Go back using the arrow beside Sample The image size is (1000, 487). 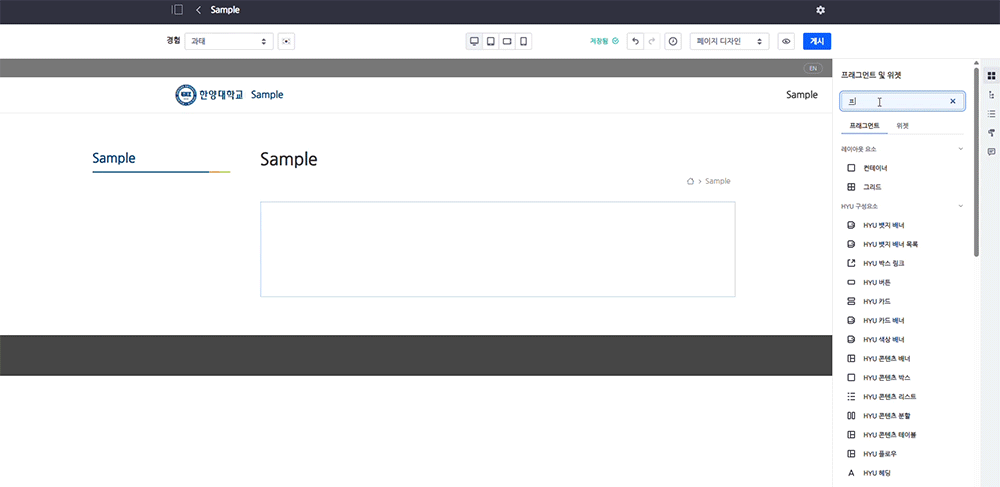(198, 10)
